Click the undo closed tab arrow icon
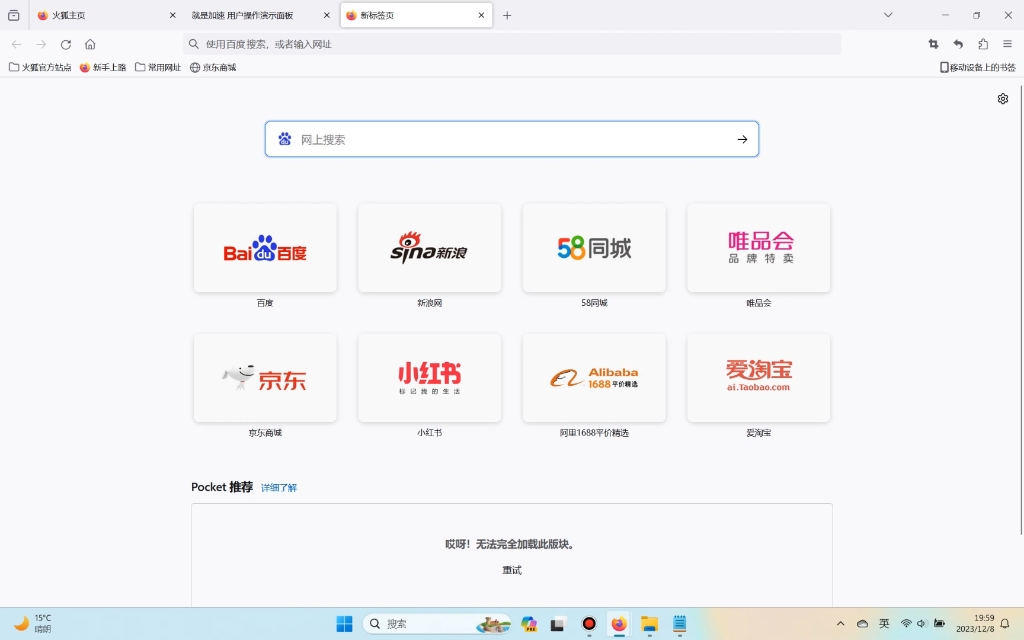1024x640 pixels. (958, 44)
